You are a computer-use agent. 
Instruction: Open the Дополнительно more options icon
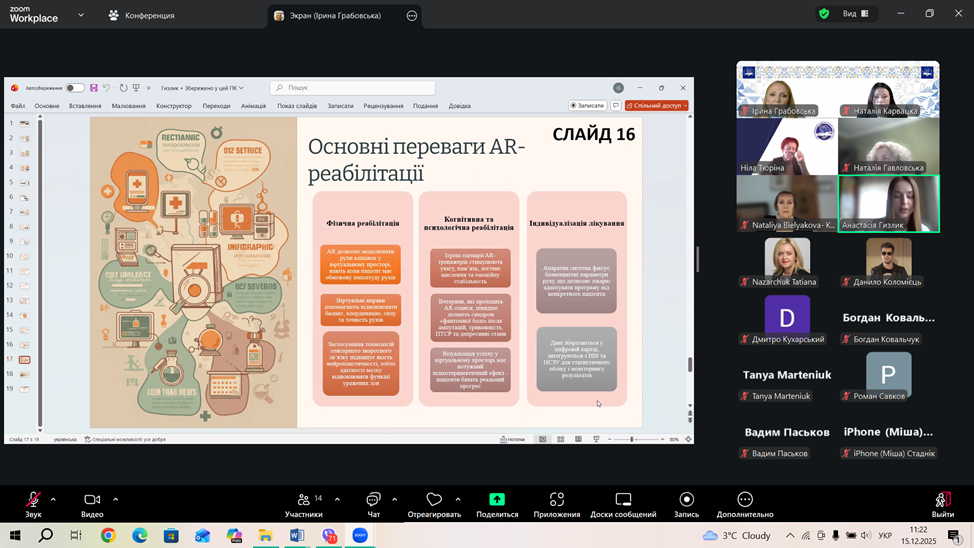(745, 500)
